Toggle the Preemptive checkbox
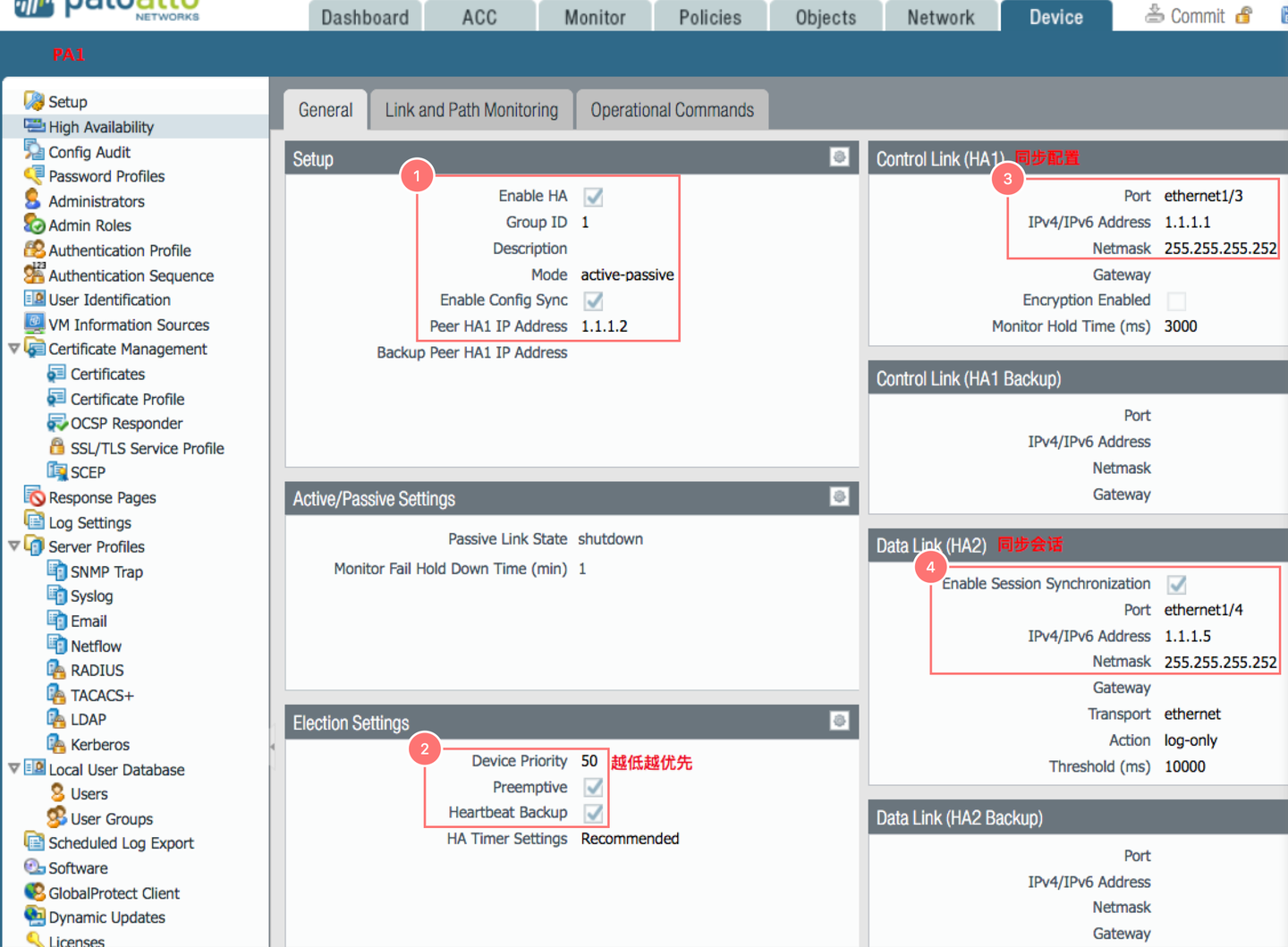 [x=593, y=788]
